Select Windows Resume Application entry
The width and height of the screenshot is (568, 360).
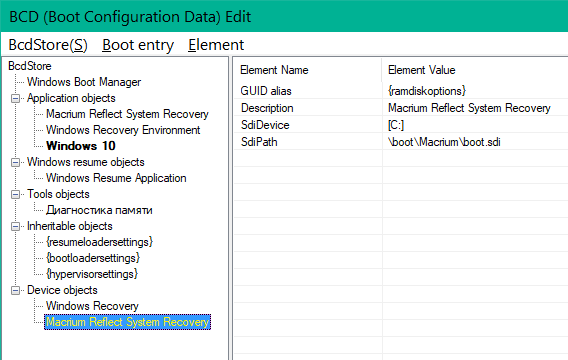pos(116,178)
